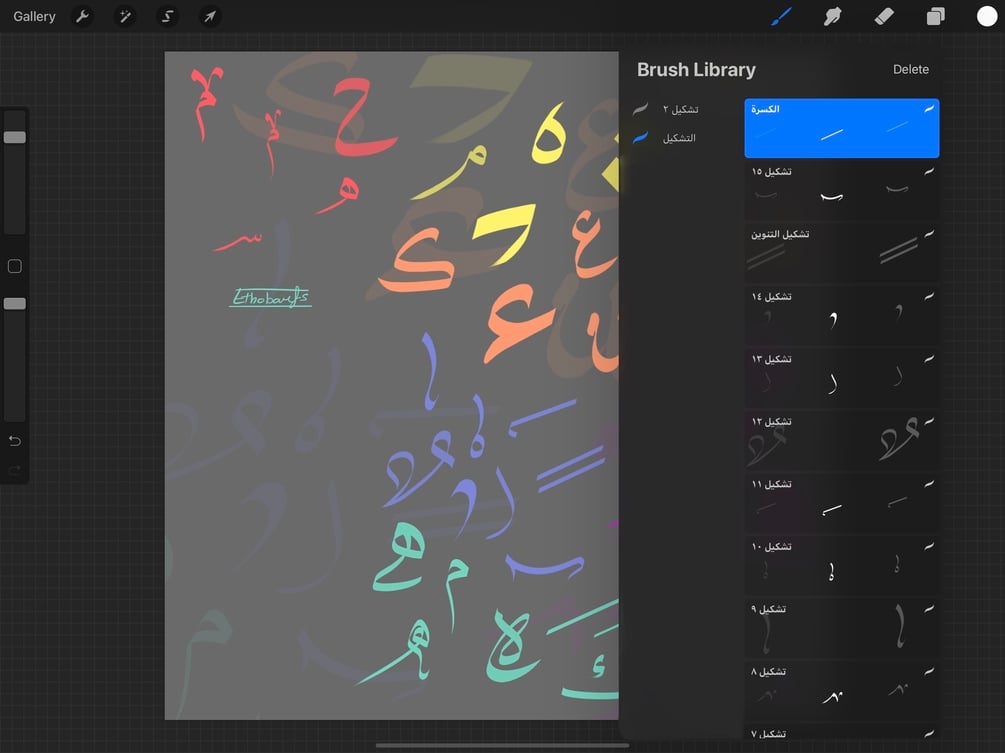This screenshot has width=1005, height=753.
Task: Select the تشكيل ١٣ brush
Action: [x=842, y=378]
